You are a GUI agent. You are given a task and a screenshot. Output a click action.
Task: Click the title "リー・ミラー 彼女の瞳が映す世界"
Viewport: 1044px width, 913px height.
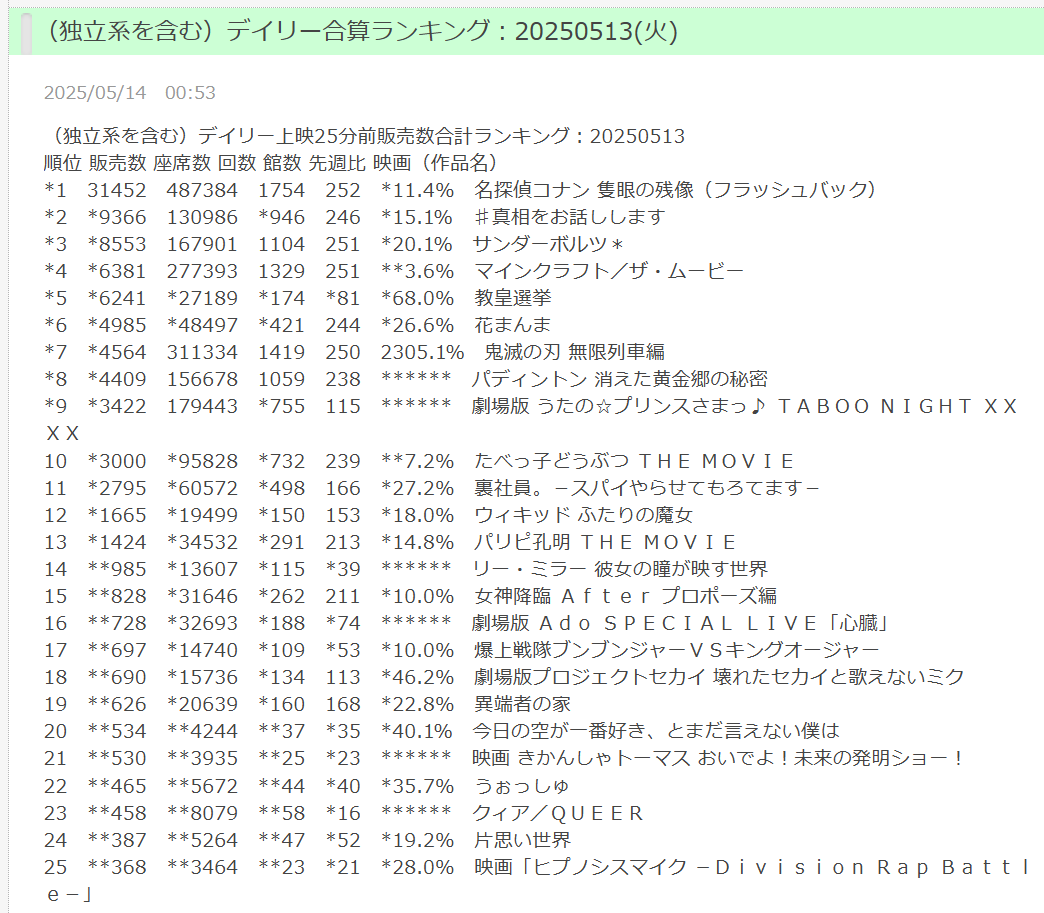[x=619, y=569]
